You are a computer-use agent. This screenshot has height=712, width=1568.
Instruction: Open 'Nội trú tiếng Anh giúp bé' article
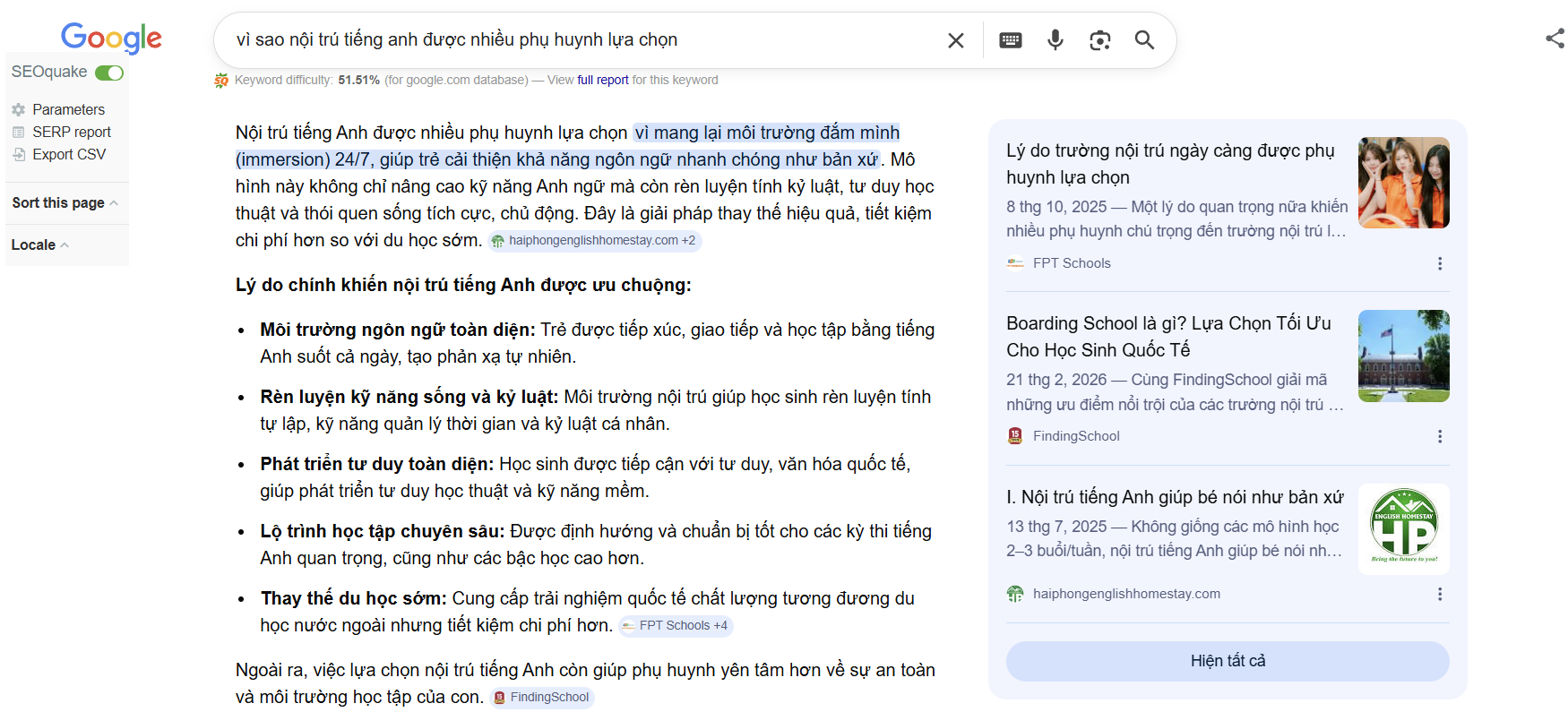click(1175, 497)
